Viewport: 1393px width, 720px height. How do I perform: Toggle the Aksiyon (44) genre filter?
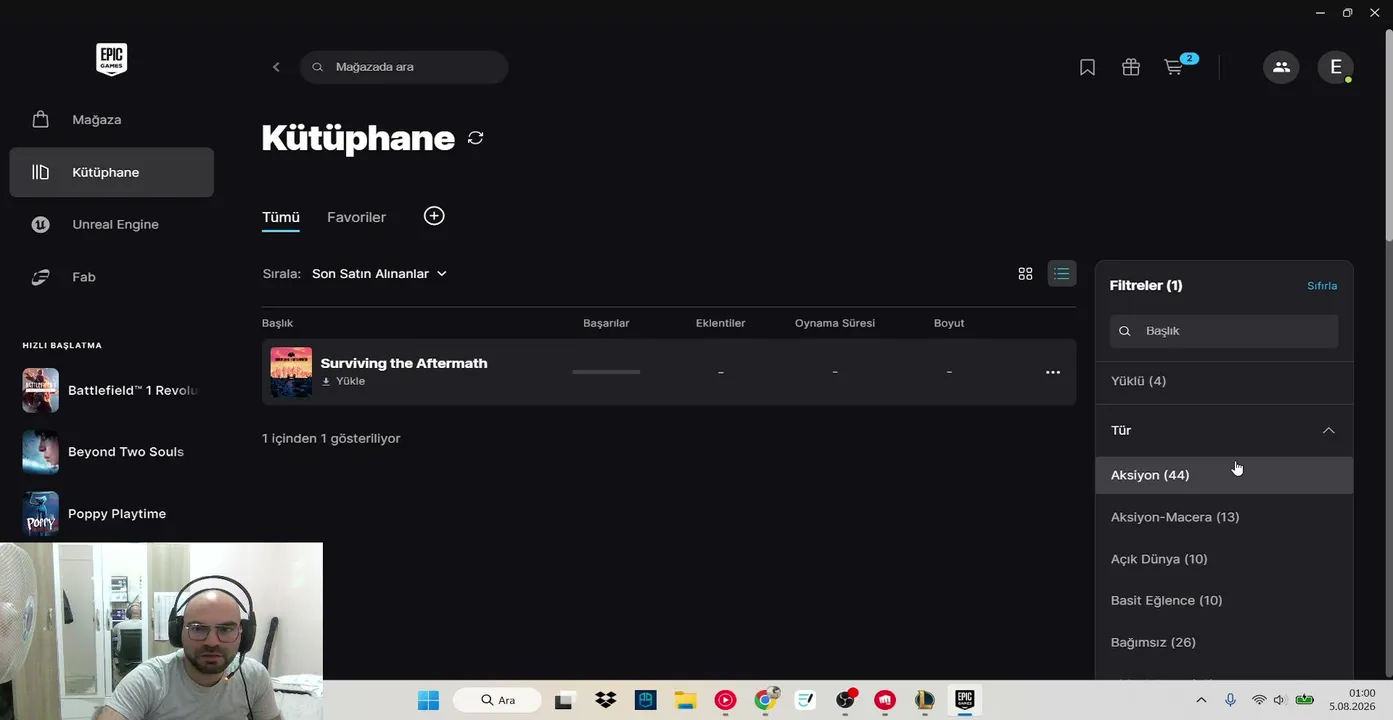click(1224, 475)
